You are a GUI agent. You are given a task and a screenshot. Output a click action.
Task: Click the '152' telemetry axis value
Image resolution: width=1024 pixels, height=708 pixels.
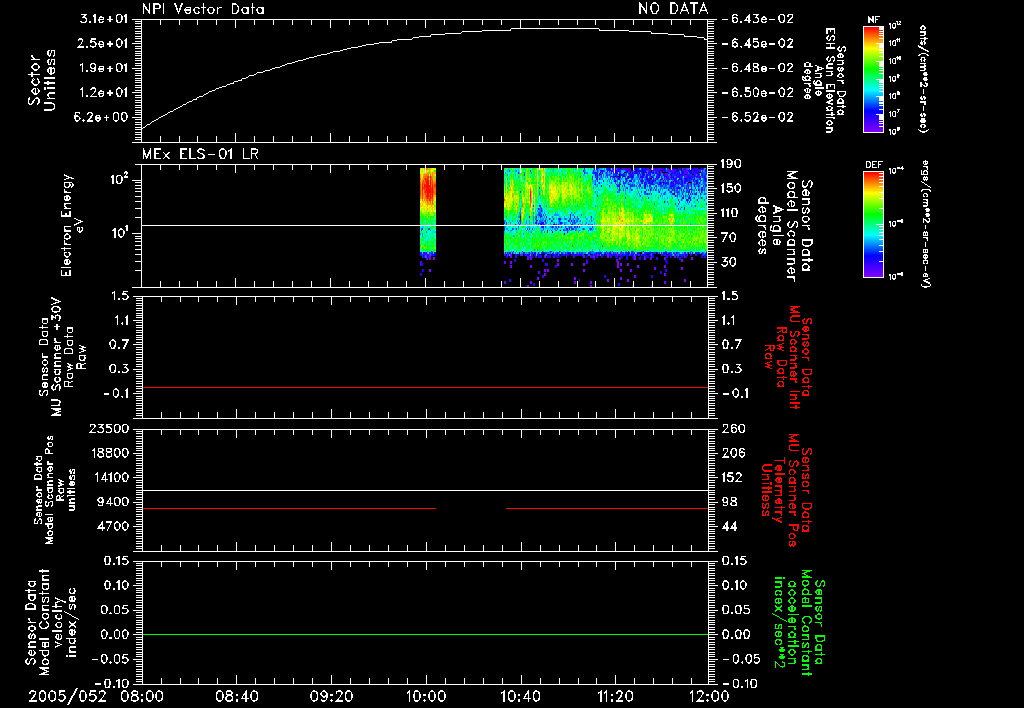[x=733, y=477]
